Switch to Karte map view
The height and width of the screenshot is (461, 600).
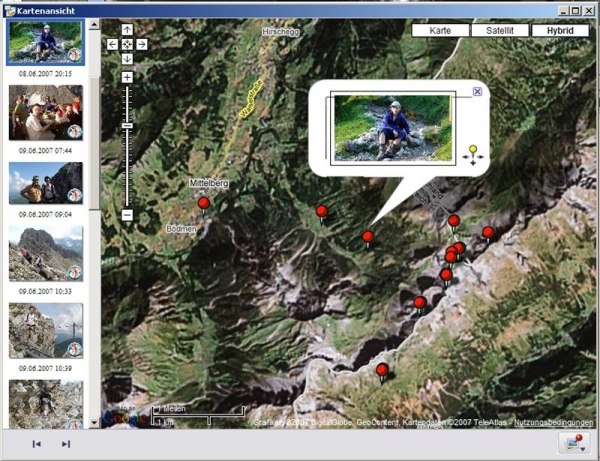[x=440, y=31]
